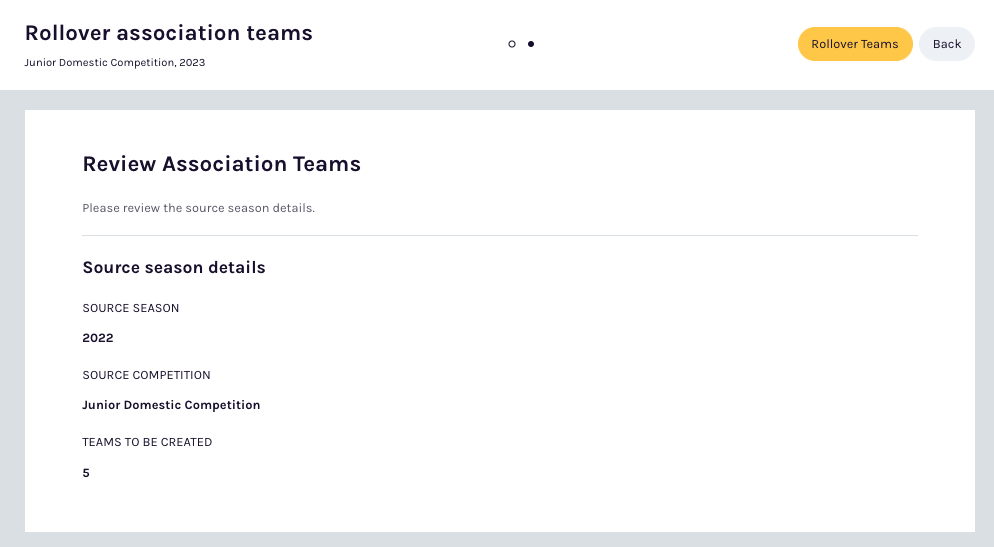994x547 pixels.
Task: Click the word Rollover in the page title
Action: pos(67,33)
